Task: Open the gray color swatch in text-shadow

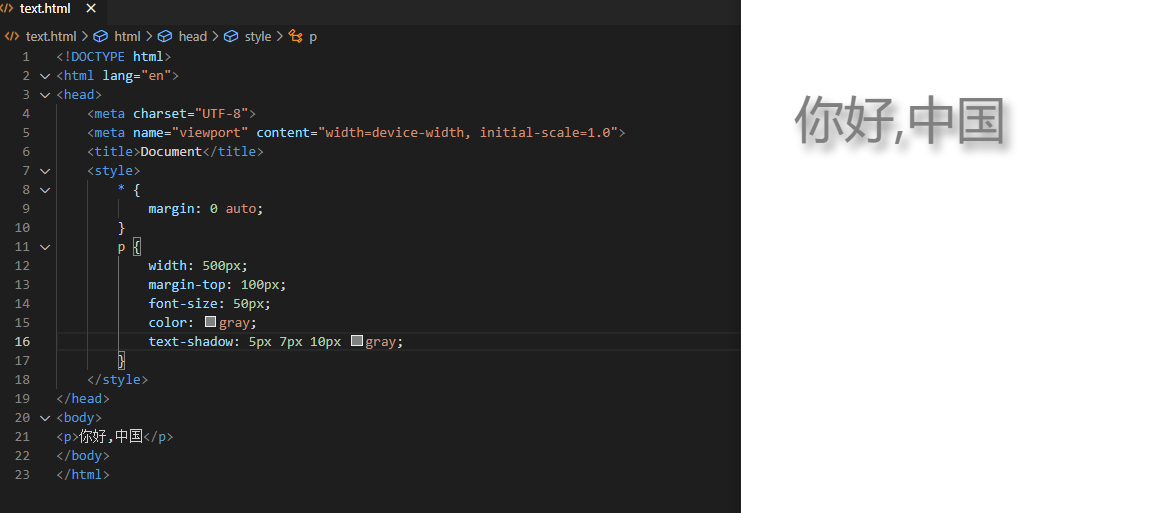Action: (356, 342)
